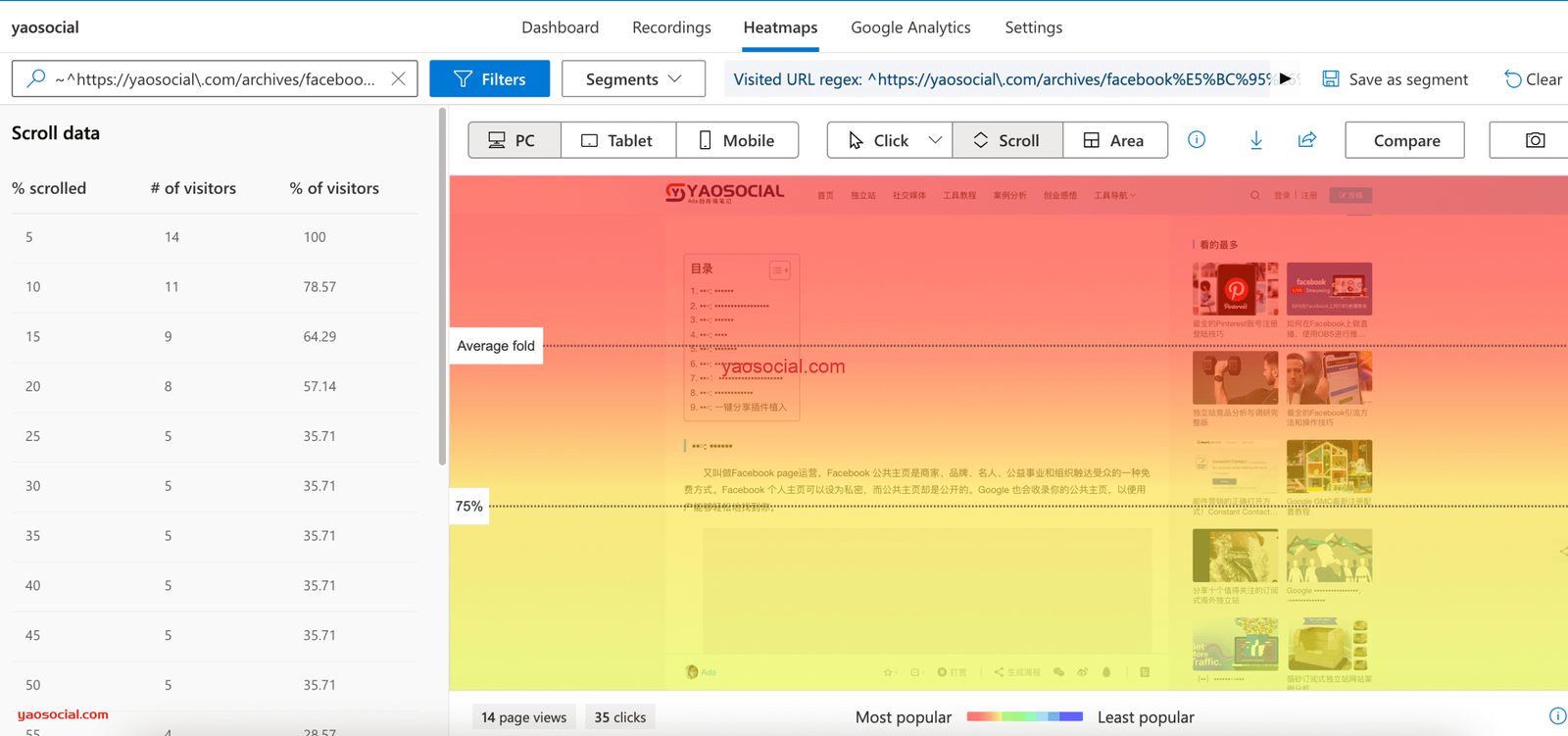
Task: Open the Segments dropdown
Action: coord(633,79)
